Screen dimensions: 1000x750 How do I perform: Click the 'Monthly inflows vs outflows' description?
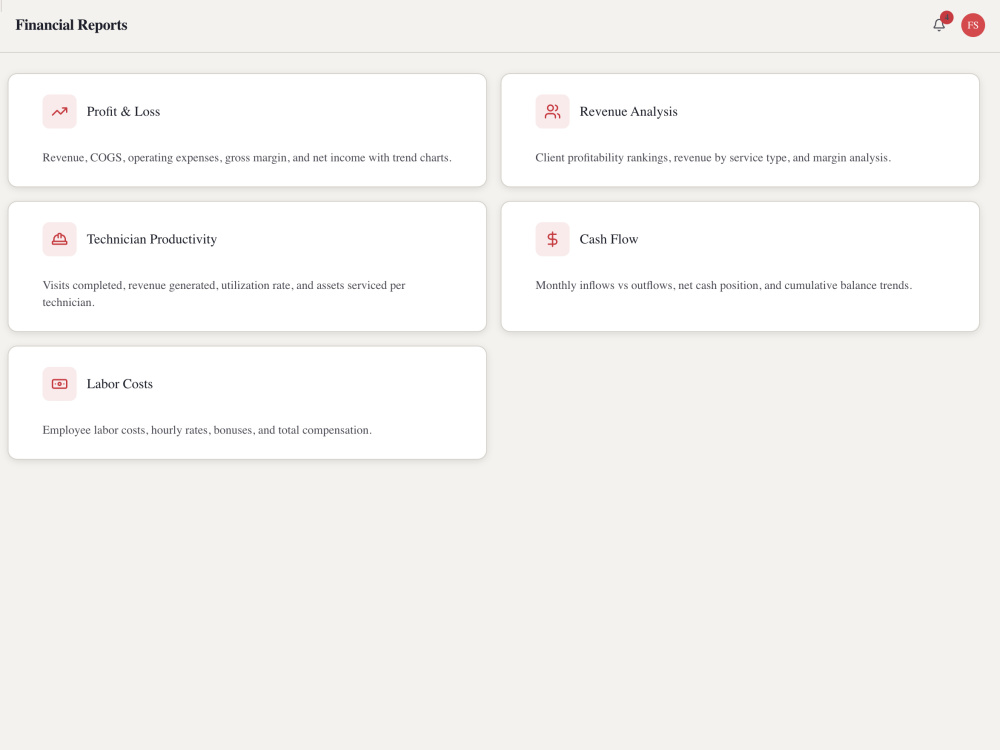pos(724,285)
